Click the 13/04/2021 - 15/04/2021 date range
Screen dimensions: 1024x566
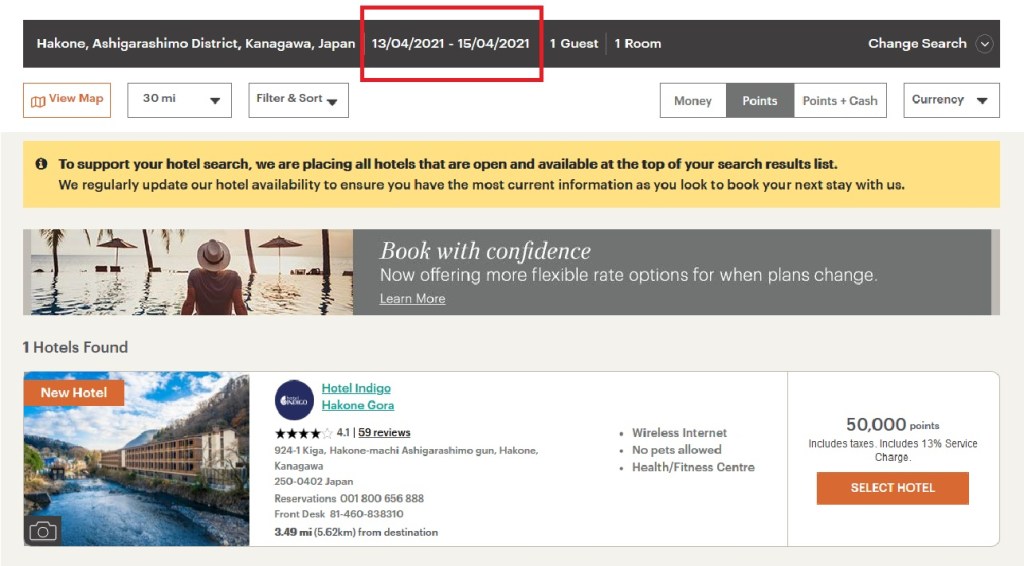(x=450, y=44)
